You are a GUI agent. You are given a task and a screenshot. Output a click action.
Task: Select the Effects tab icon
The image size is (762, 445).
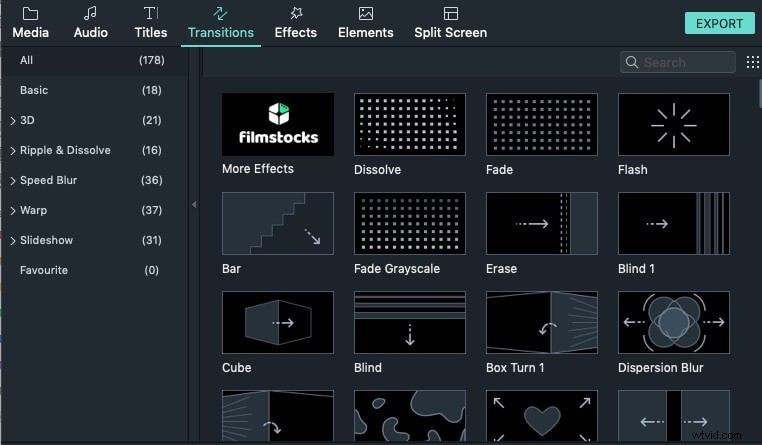tap(295, 14)
